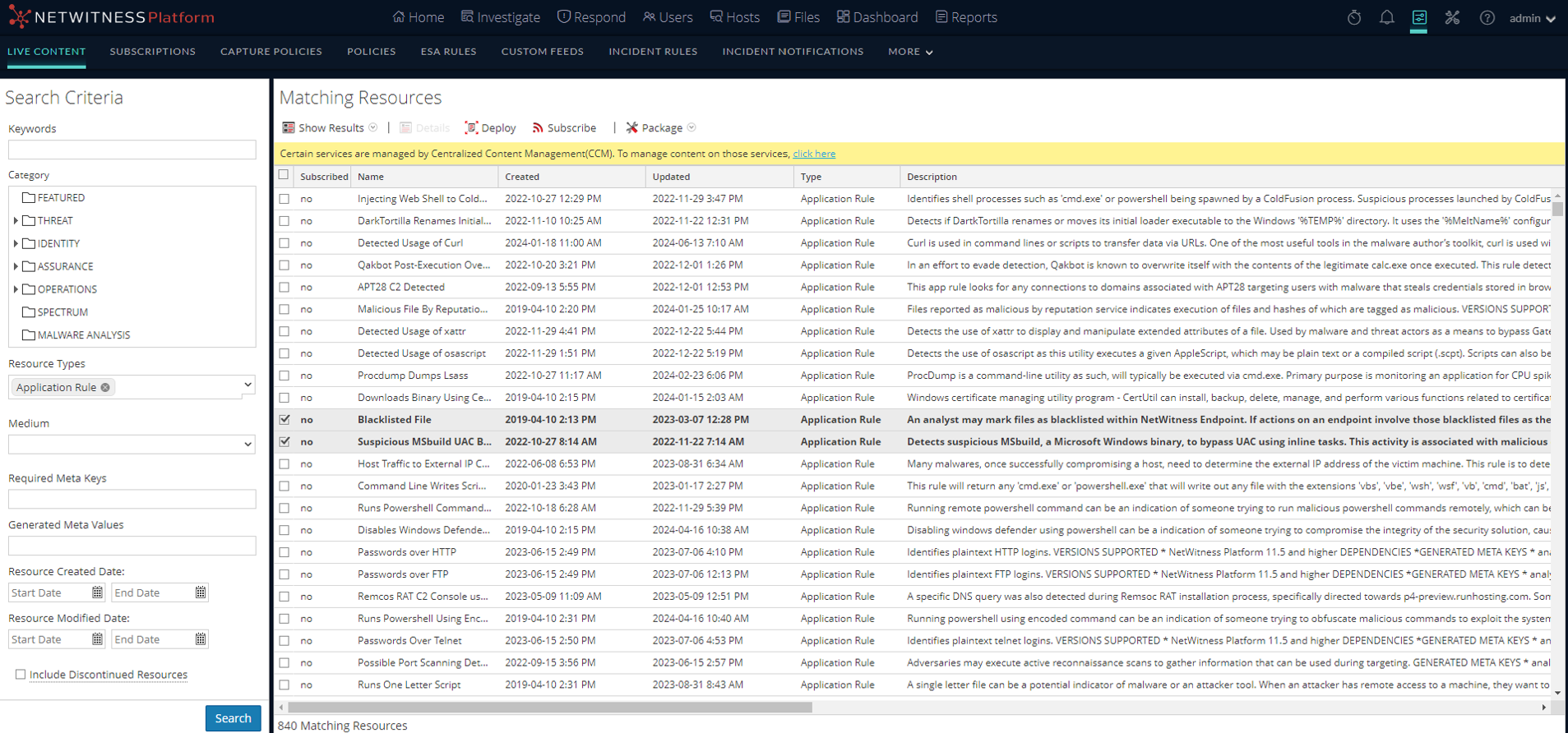Open the notifications bell icon
Image resolution: width=1568 pixels, height=733 pixels.
coord(1387,17)
